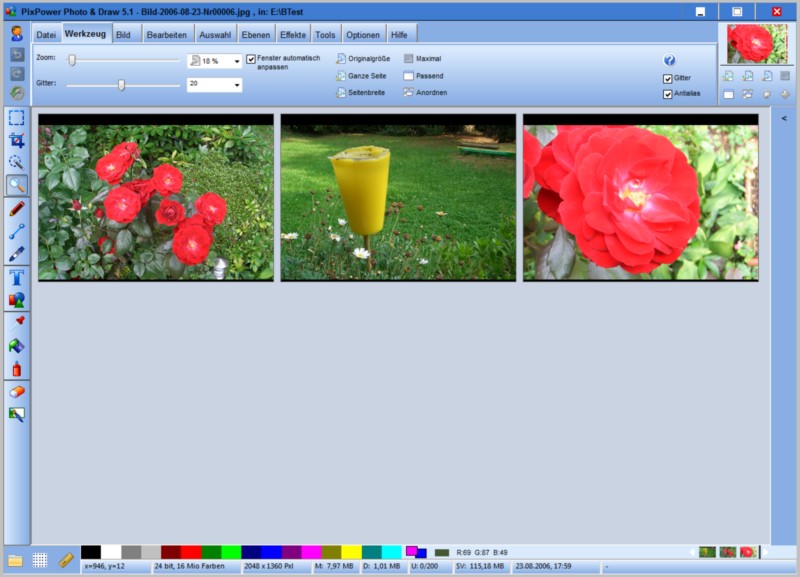
Task: Choose the Text tool
Action: (x=16, y=277)
